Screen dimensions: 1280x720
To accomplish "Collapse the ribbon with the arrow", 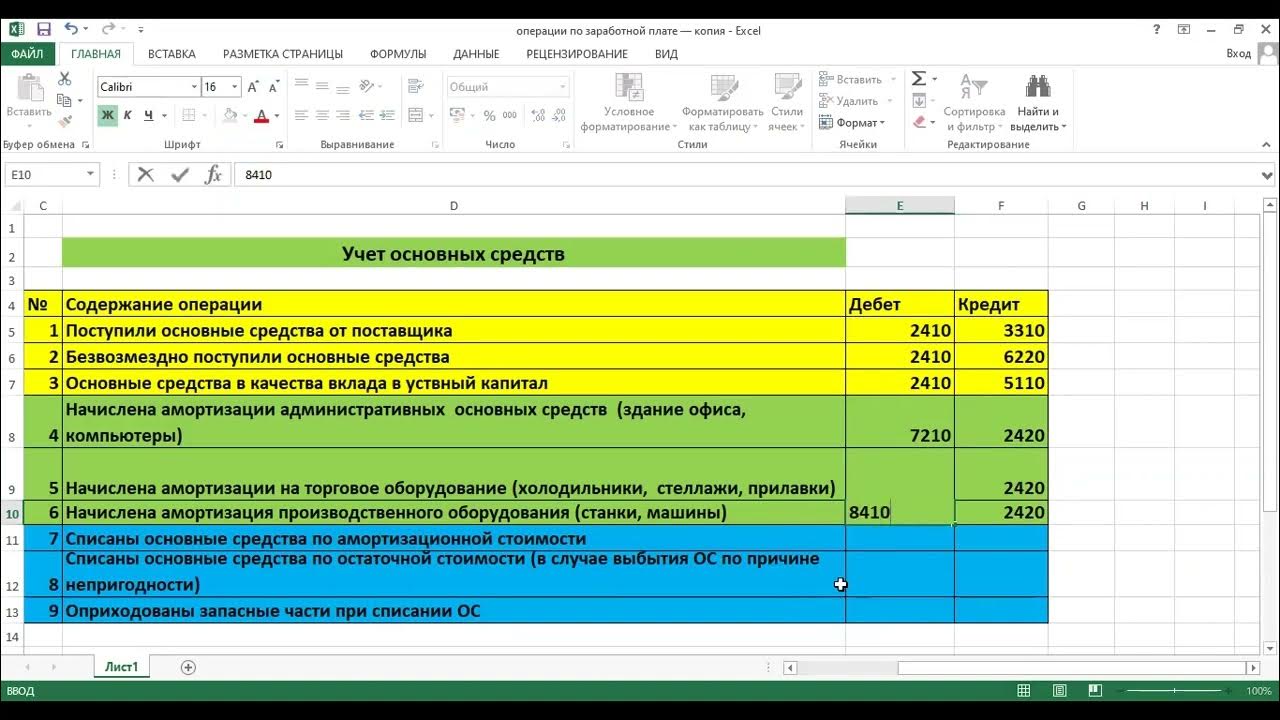I will (x=1268, y=145).
